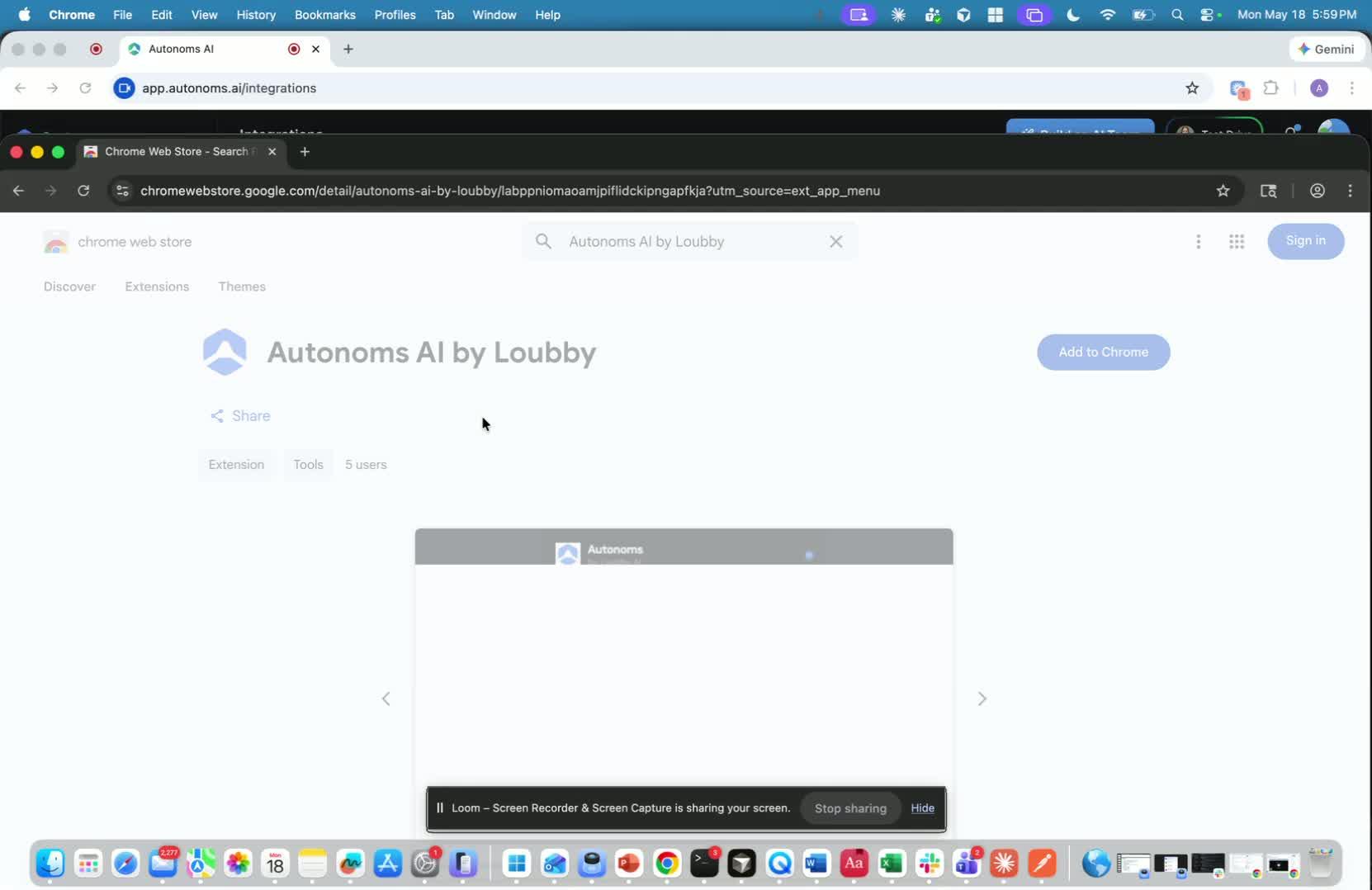This screenshot has width=1372, height=890.
Task: Bookmark the app.autonoms.ai page with star
Action: pyautogui.click(x=1192, y=88)
